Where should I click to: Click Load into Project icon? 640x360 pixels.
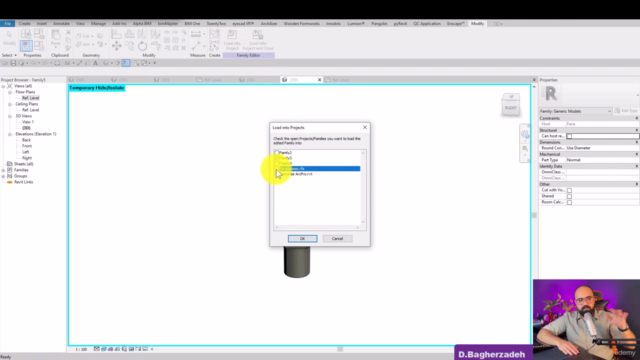tap(232, 40)
